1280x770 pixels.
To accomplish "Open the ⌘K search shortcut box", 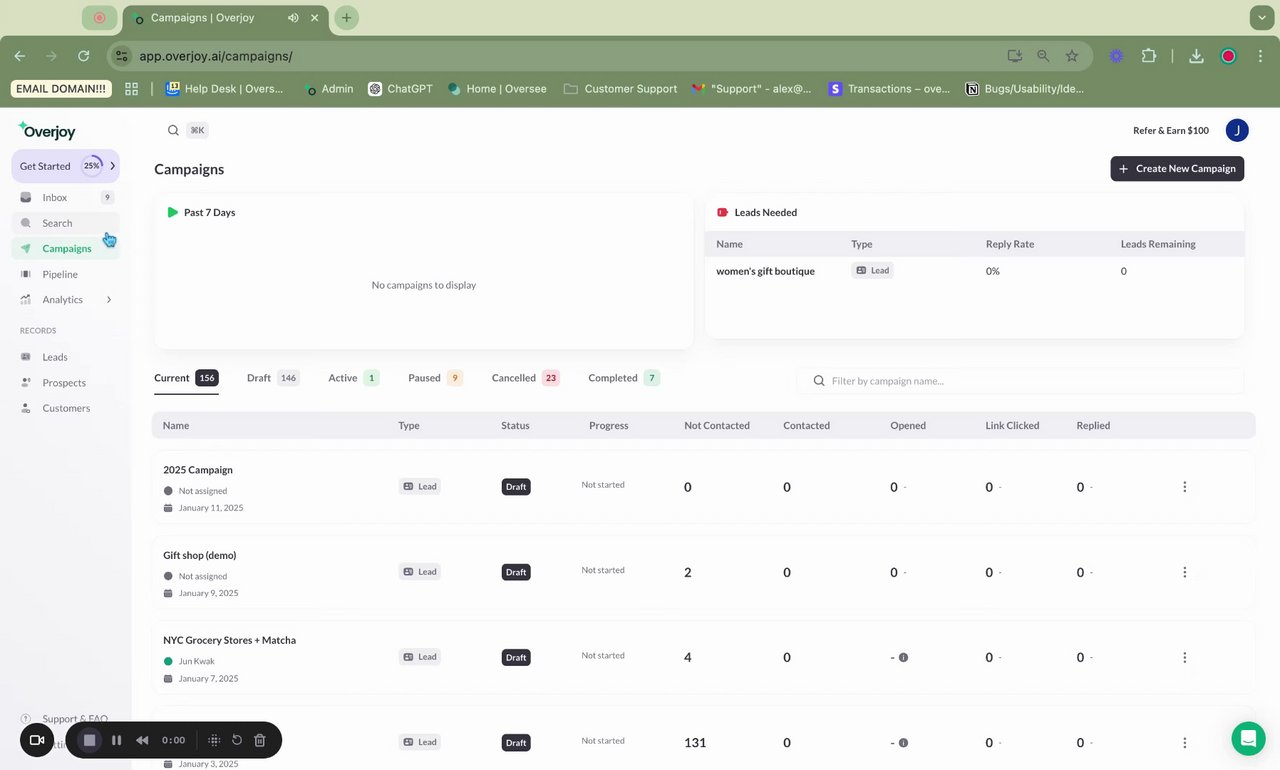I will pos(197,130).
